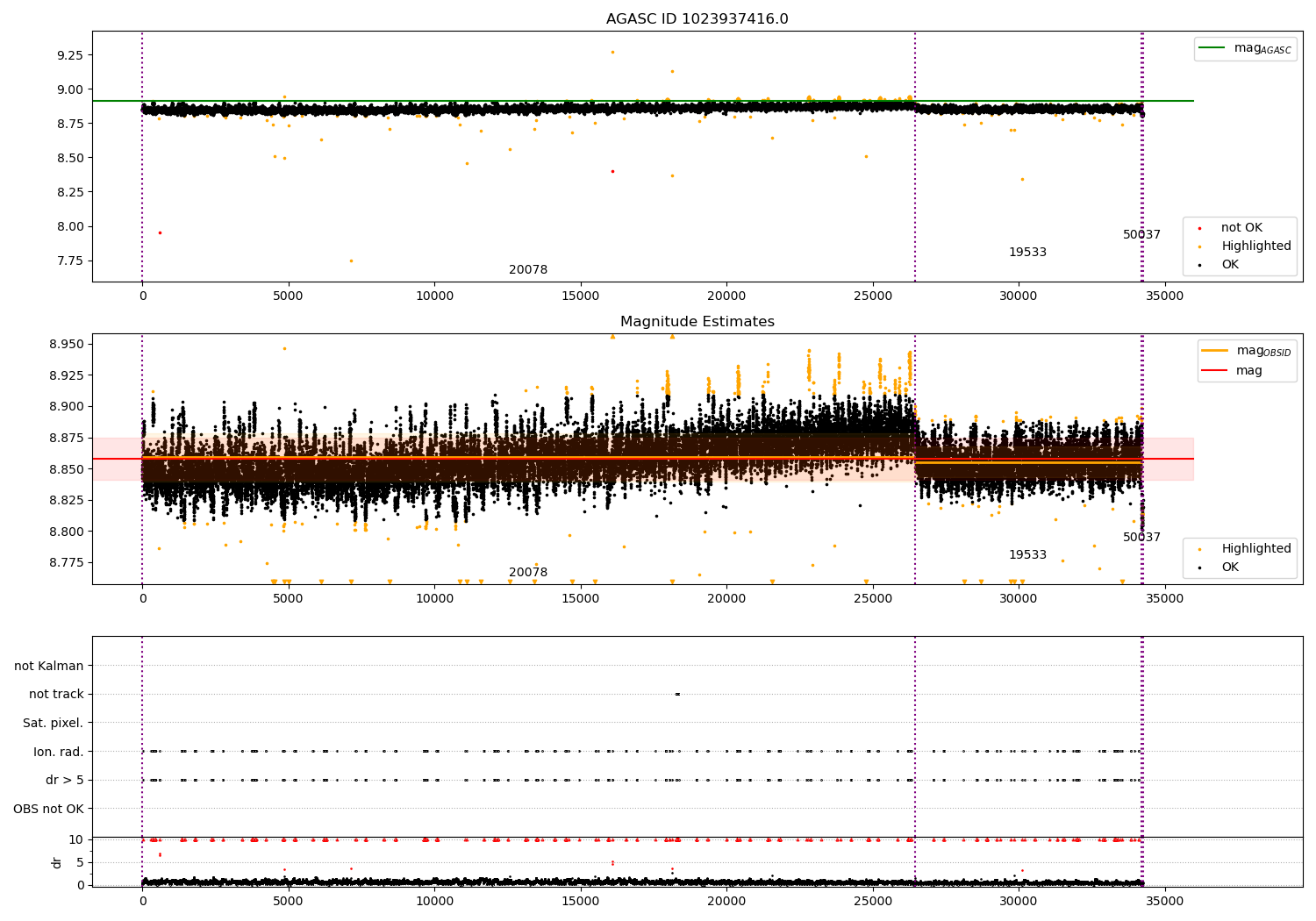Click the 19533 OBSID label in top plot
The width and height of the screenshot is (1316, 921).
click(x=1027, y=253)
